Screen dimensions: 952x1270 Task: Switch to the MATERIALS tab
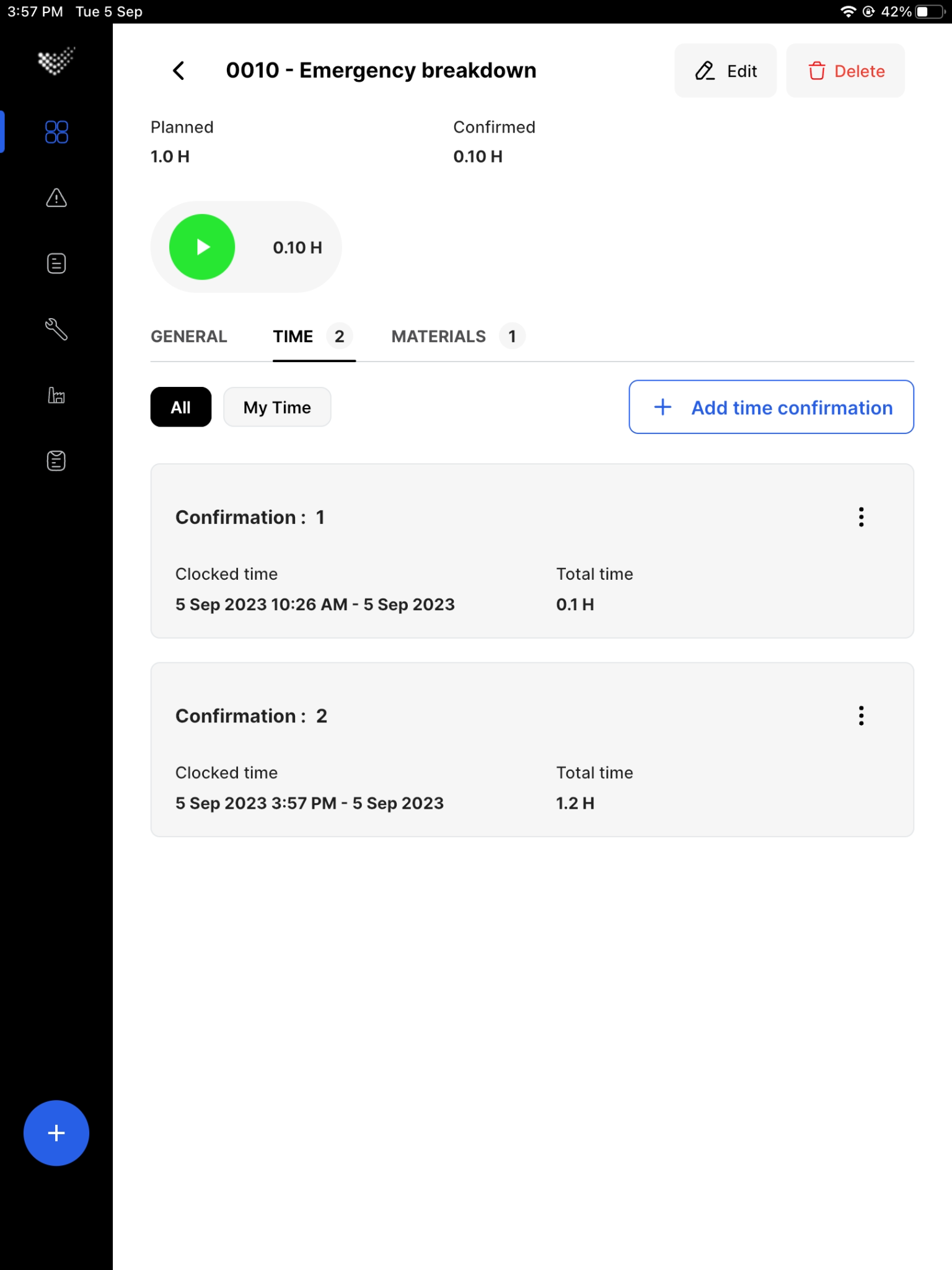(x=458, y=336)
